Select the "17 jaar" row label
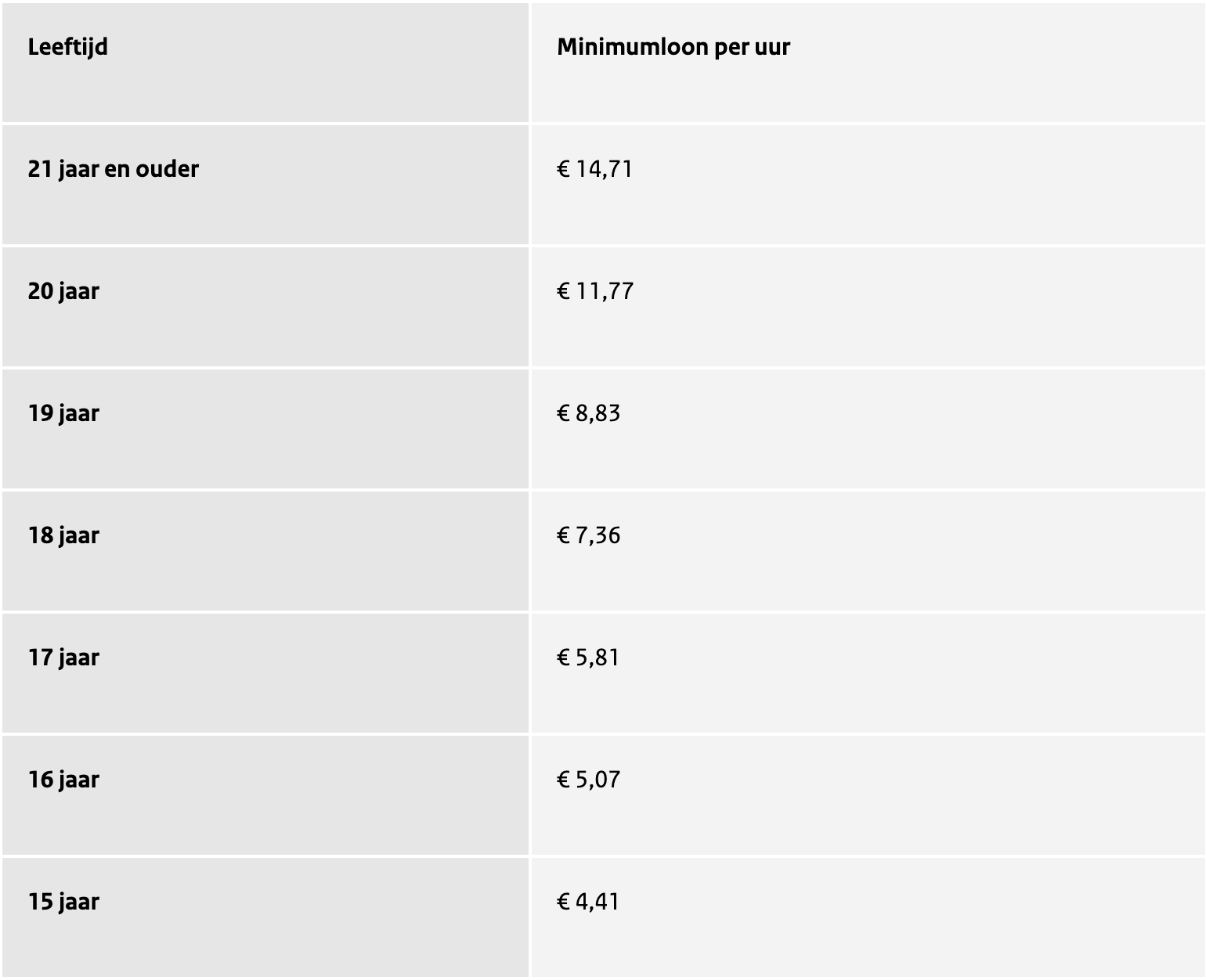This screenshot has width=1206, height=980. 63,658
